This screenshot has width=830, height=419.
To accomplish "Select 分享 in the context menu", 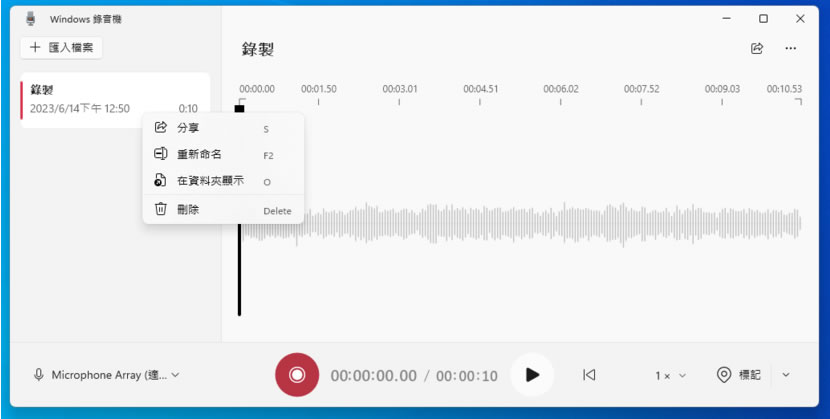I will coord(223,128).
